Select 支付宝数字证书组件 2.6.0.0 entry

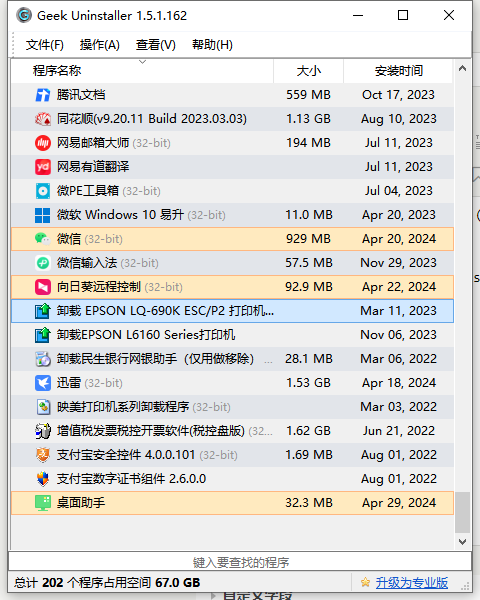coord(131,479)
